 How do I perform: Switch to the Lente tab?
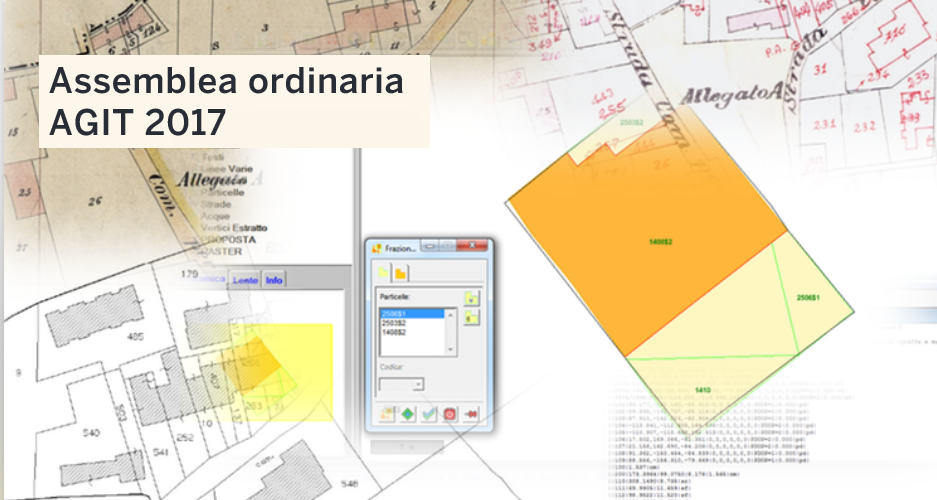click(x=245, y=280)
